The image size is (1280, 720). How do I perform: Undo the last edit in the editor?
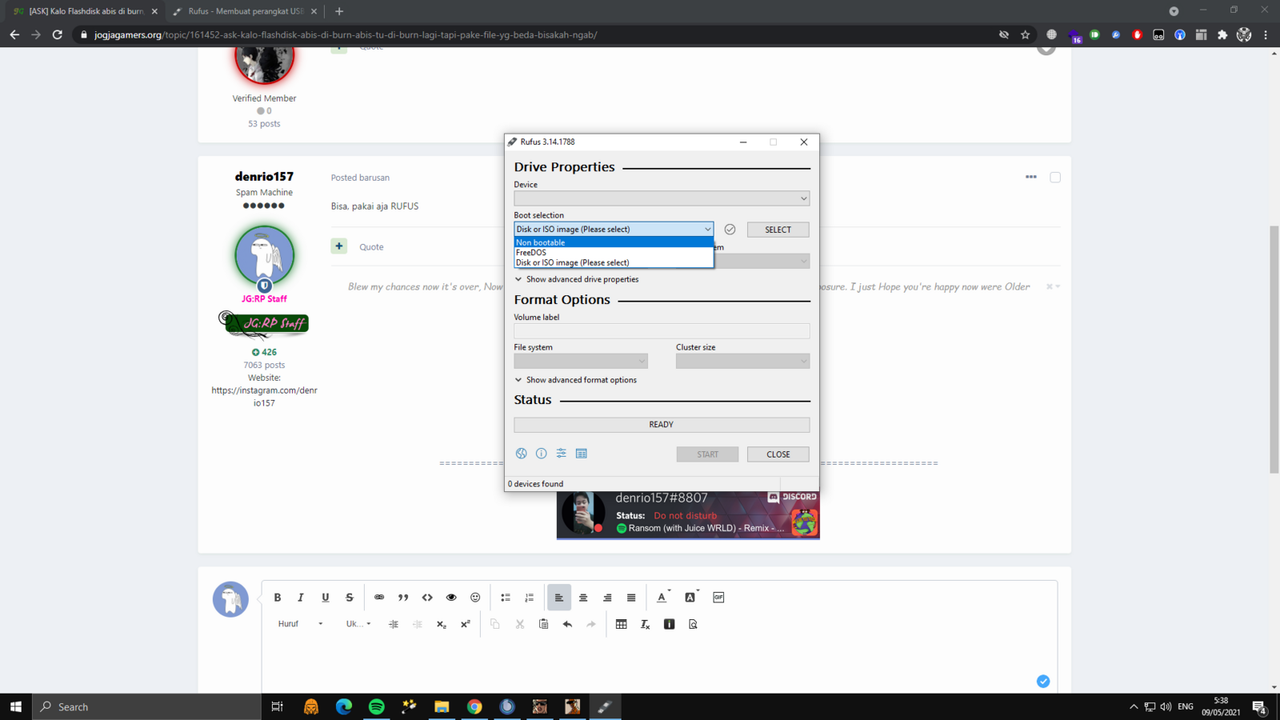(567, 624)
